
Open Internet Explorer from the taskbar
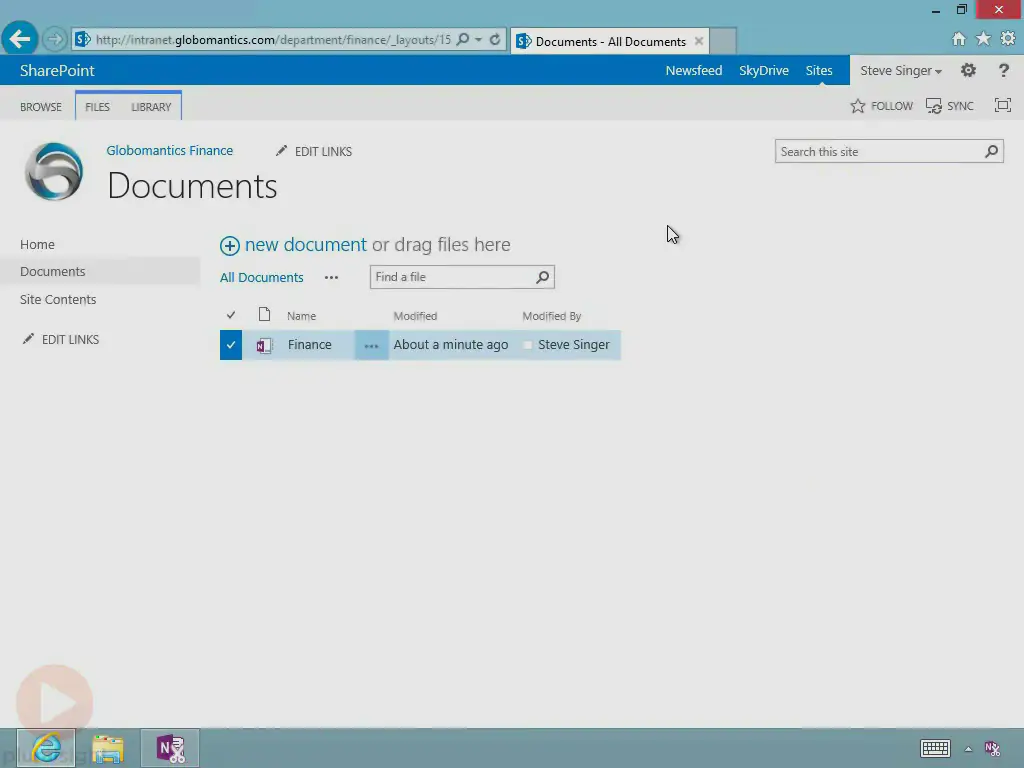point(46,748)
